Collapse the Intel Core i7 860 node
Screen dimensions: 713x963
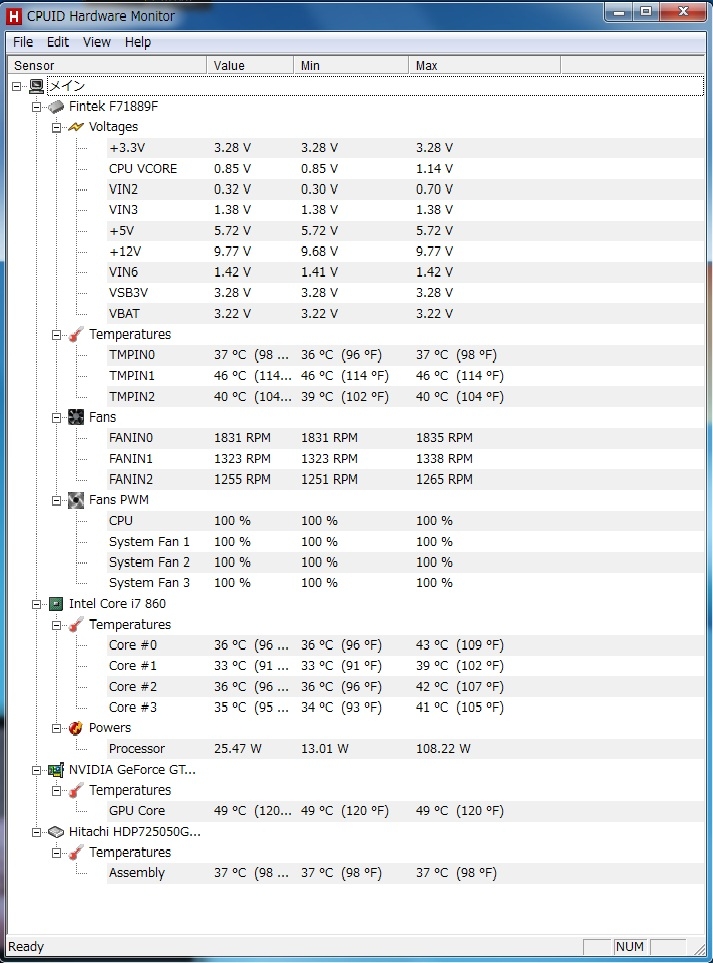[x=37, y=604]
